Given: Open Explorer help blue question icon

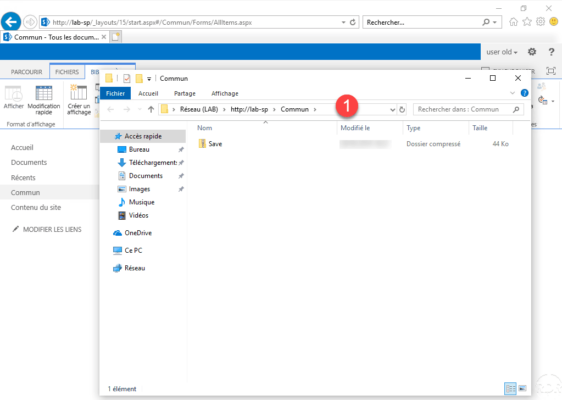Looking at the screenshot, I should point(524,93).
